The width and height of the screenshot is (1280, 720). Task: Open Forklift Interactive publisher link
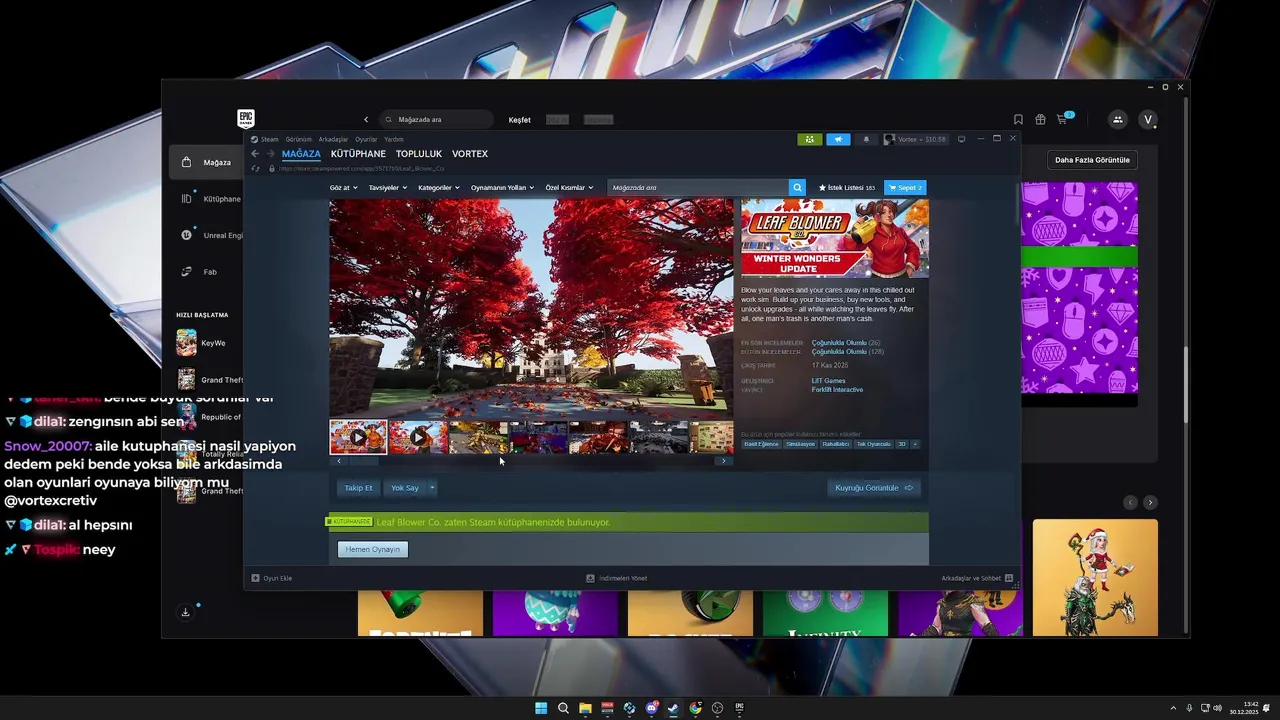coord(837,390)
